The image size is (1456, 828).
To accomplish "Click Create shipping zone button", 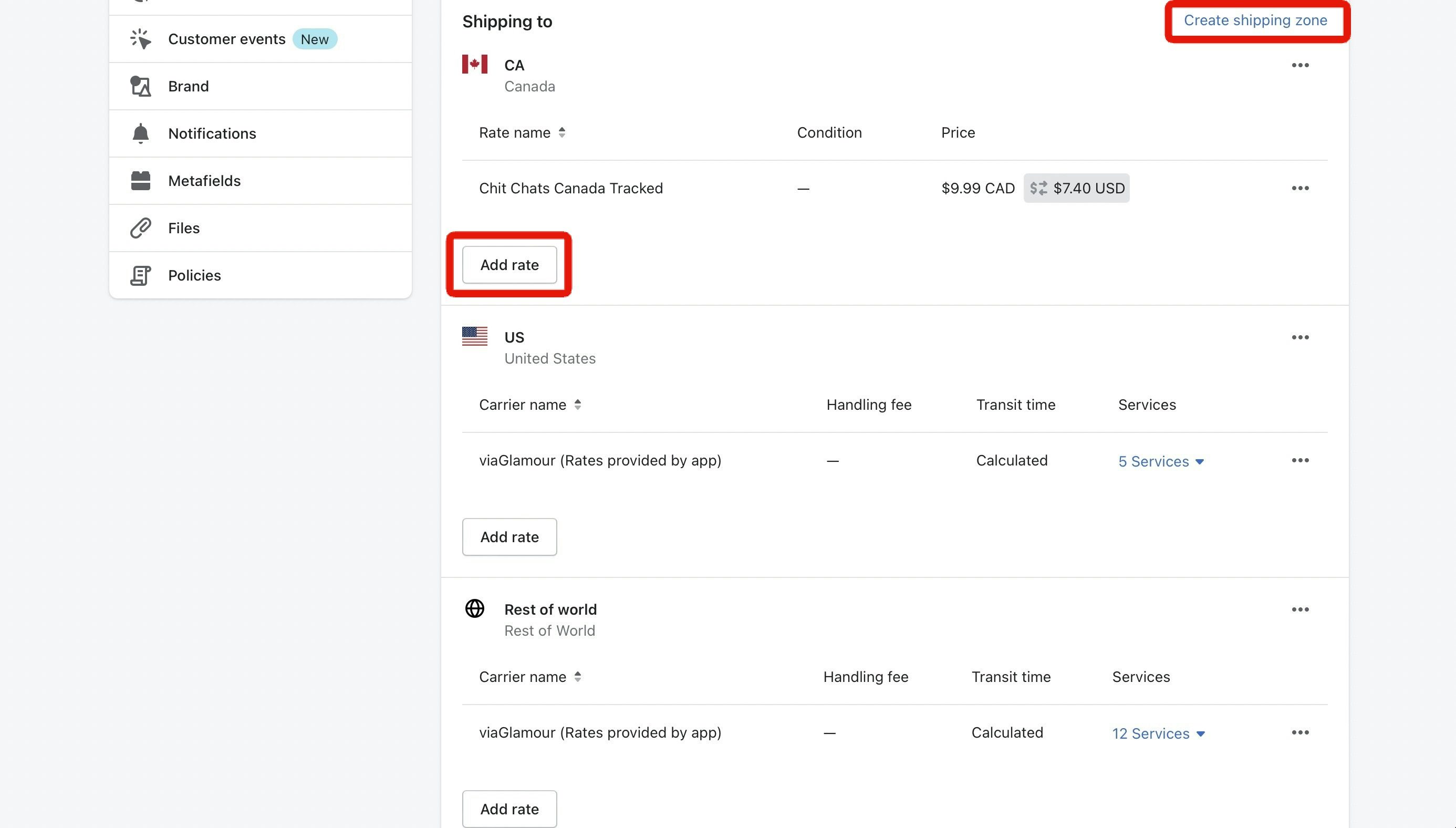I will (1255, 20).
